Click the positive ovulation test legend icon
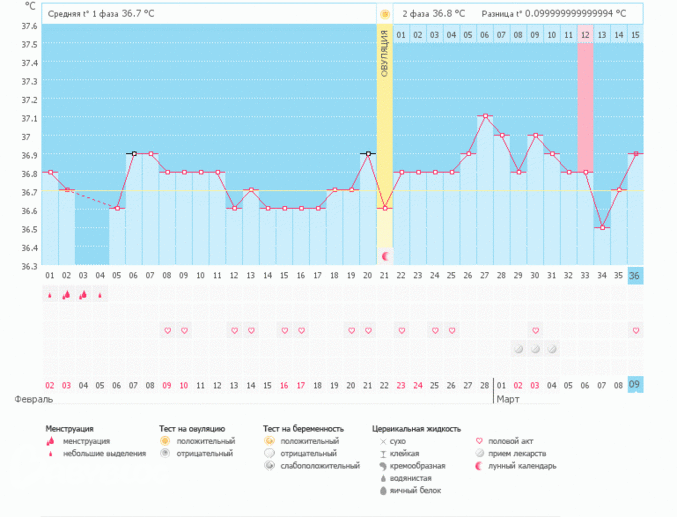Screen dimensions: 677x517 166,441
